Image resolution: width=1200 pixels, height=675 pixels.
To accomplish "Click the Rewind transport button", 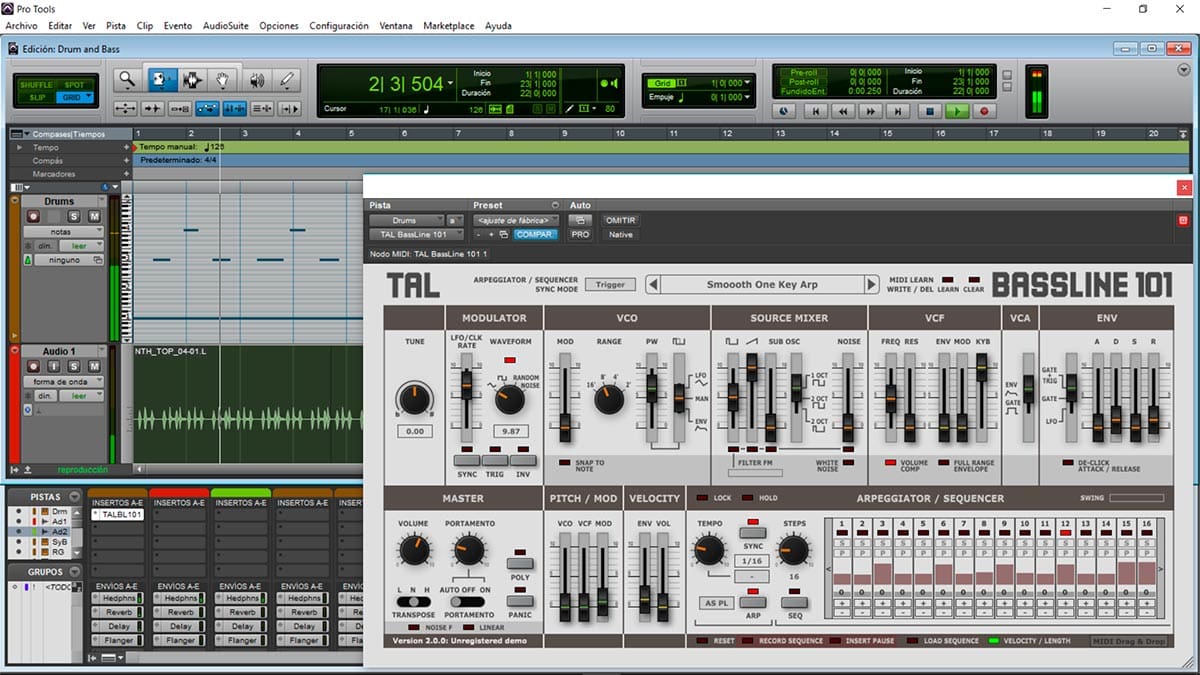I will 843,112.
